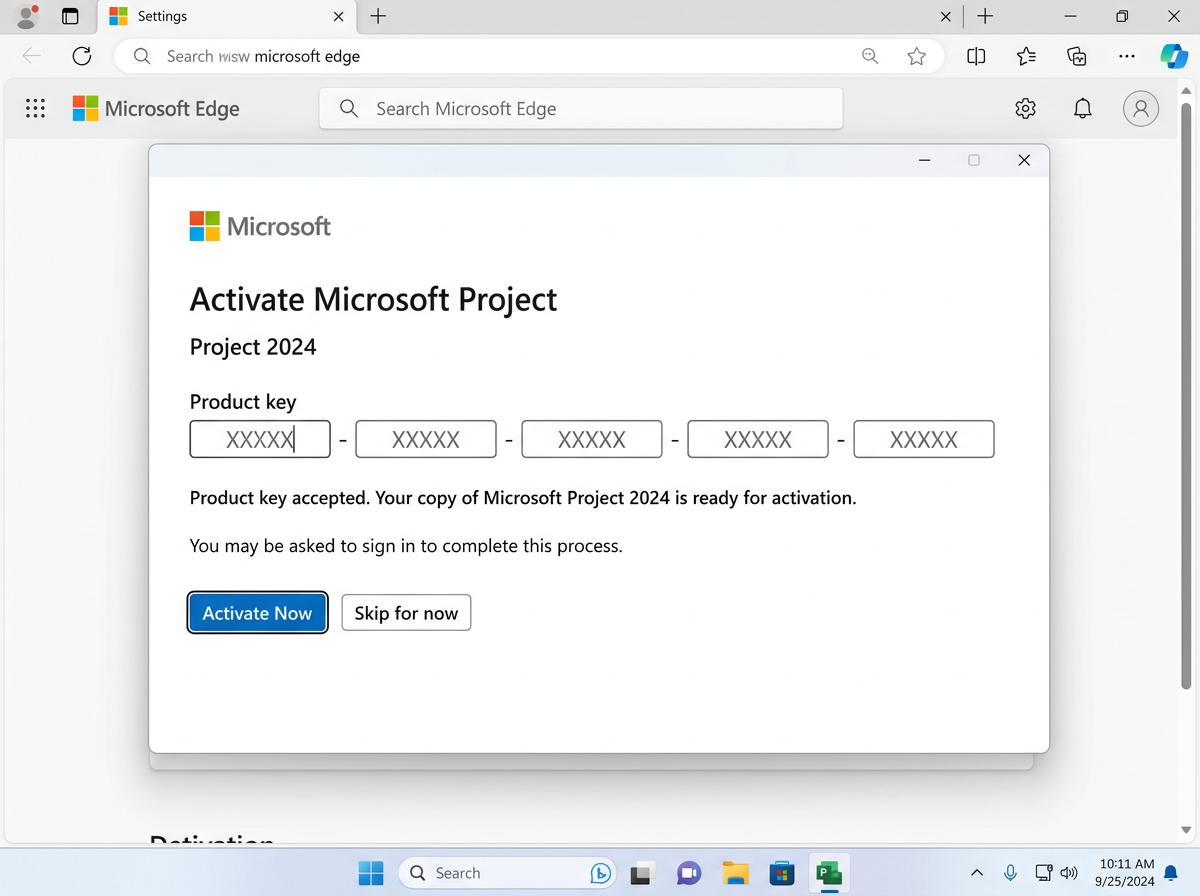
Task: Open the volume speaker tray icon
Action: click(1069, 873)
